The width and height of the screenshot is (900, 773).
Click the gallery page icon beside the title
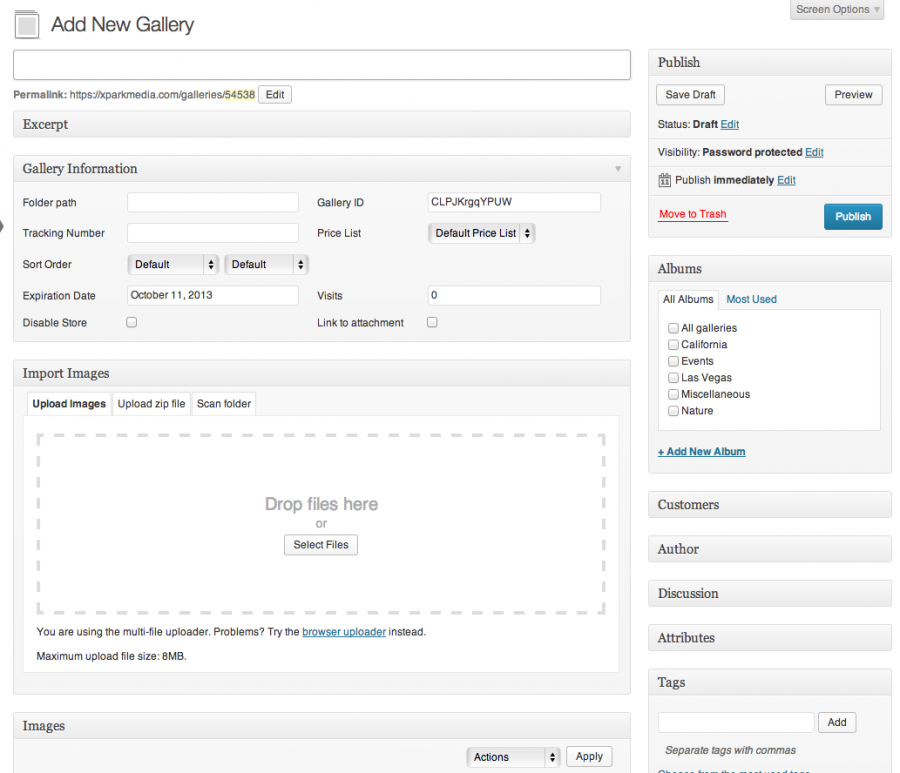click(x=28, y=25)
